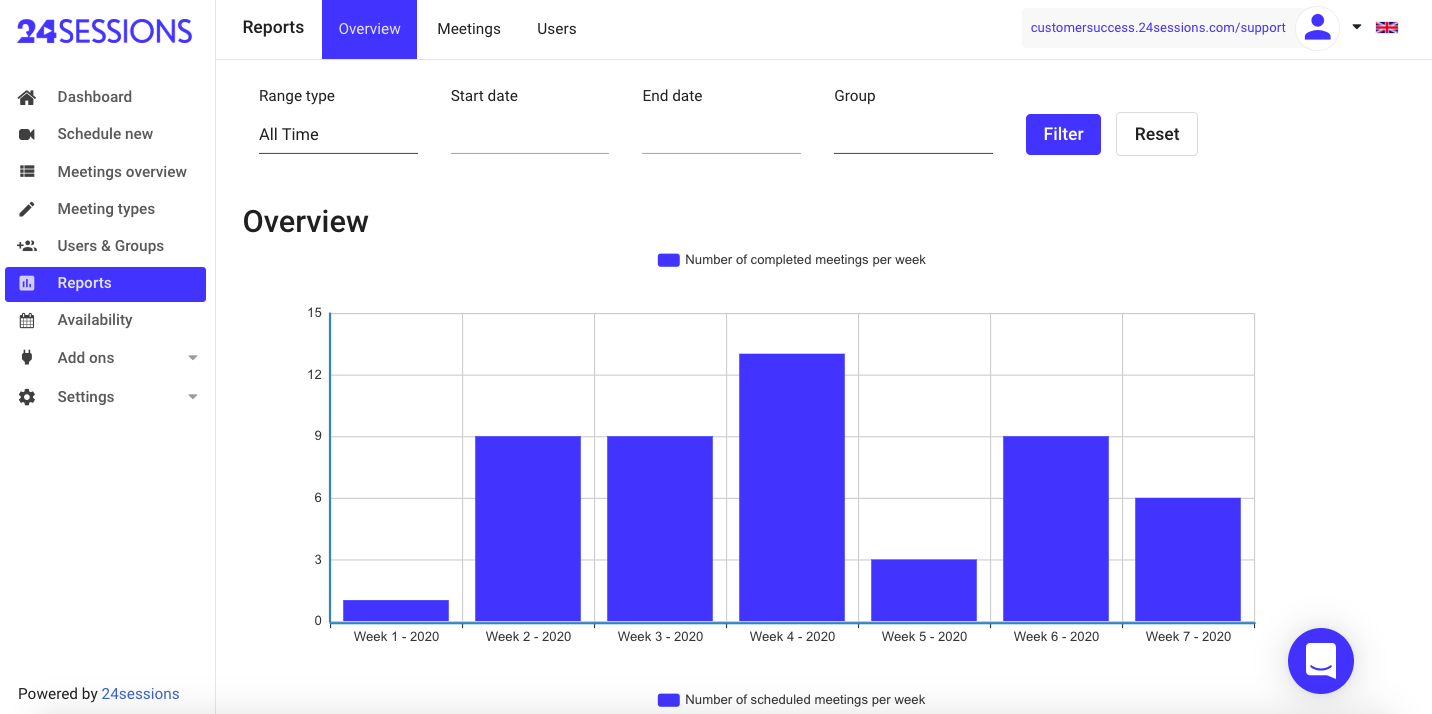
Task: Switch to the Users tab
Action: [556, 29]
